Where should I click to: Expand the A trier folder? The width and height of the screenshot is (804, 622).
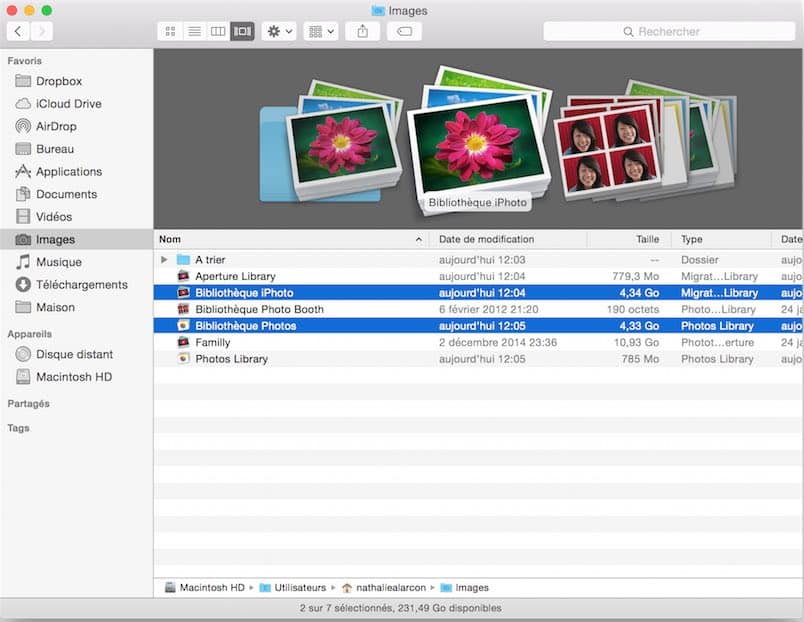[164, 259]
